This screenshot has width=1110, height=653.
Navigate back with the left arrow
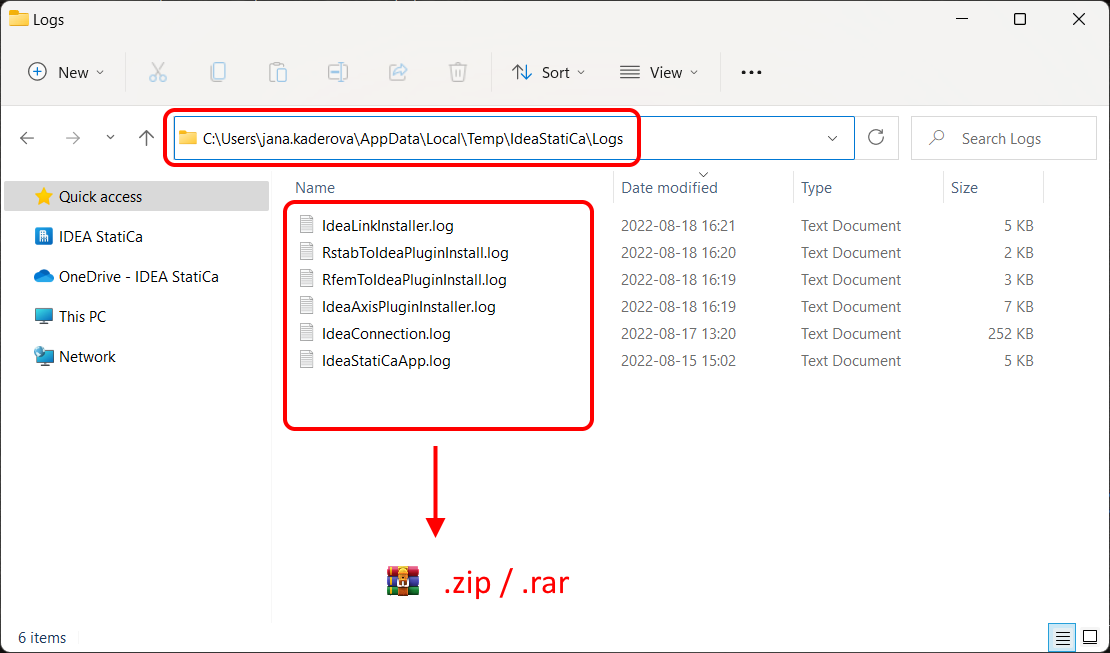28,138
